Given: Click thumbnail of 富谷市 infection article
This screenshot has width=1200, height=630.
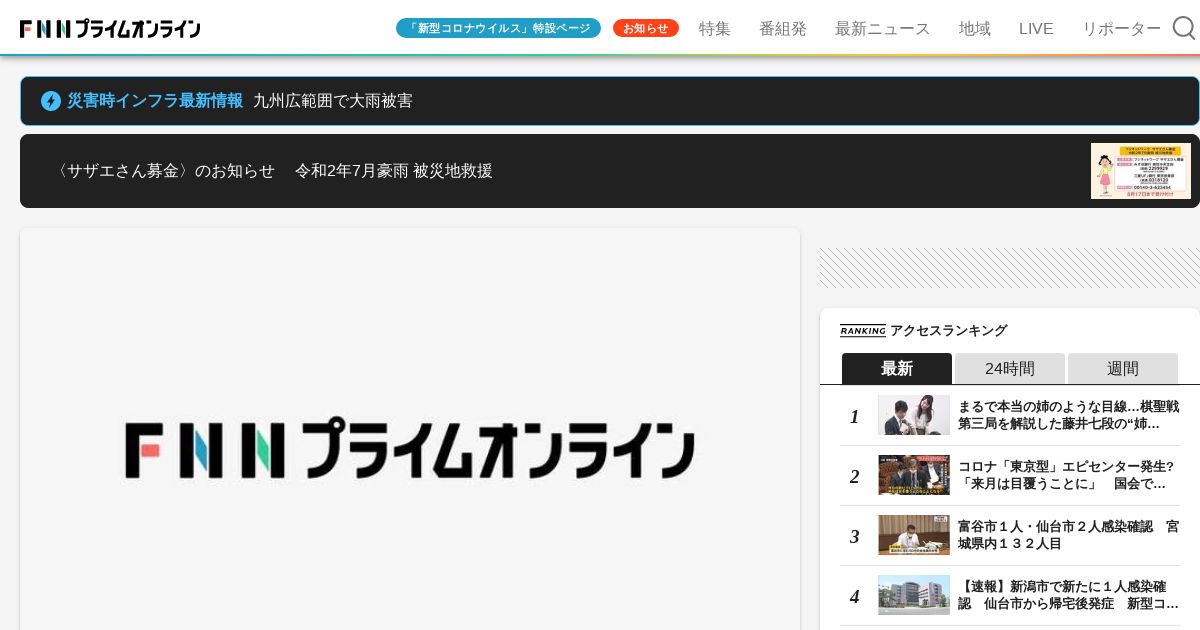Looking at the screenshot, I should (914, 535).
